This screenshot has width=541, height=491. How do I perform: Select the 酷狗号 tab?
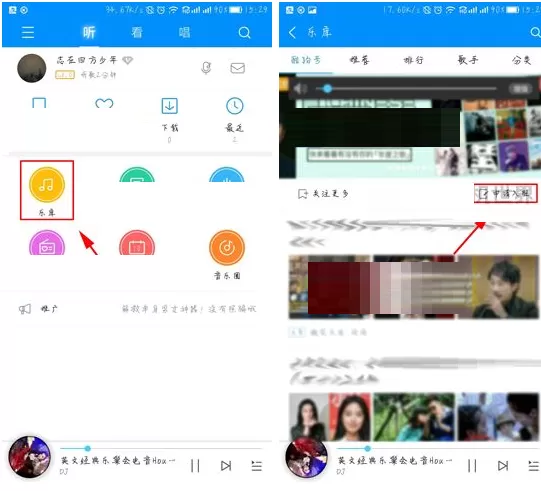(x=306, y=60)
